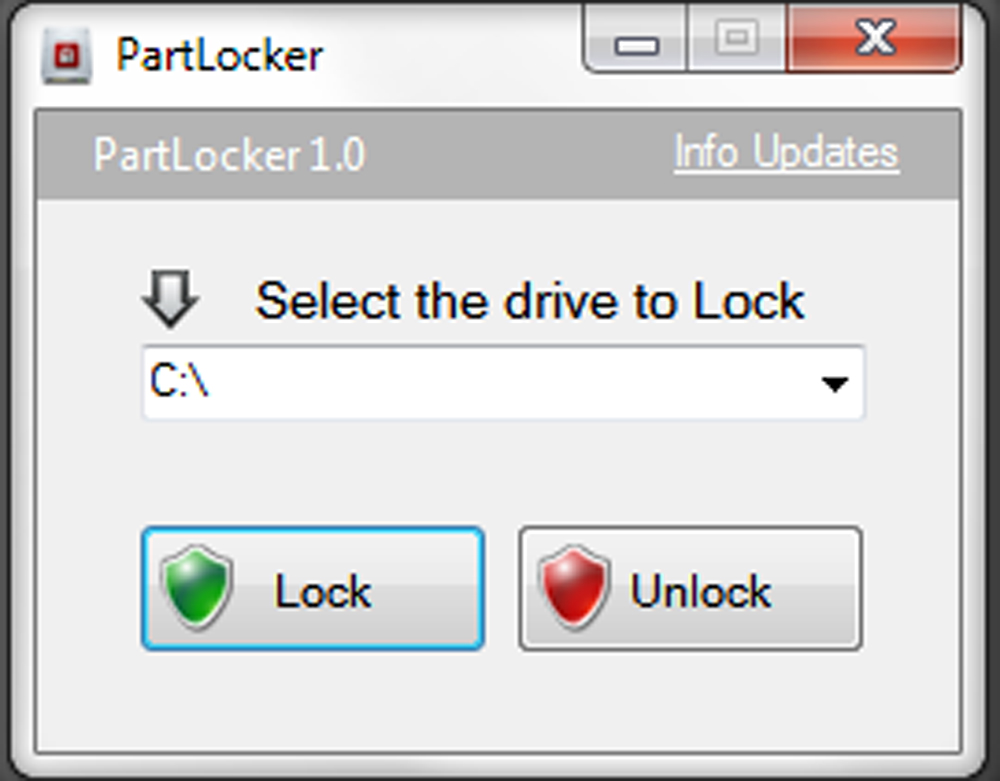Click the red shield icon

pos(573,588)
